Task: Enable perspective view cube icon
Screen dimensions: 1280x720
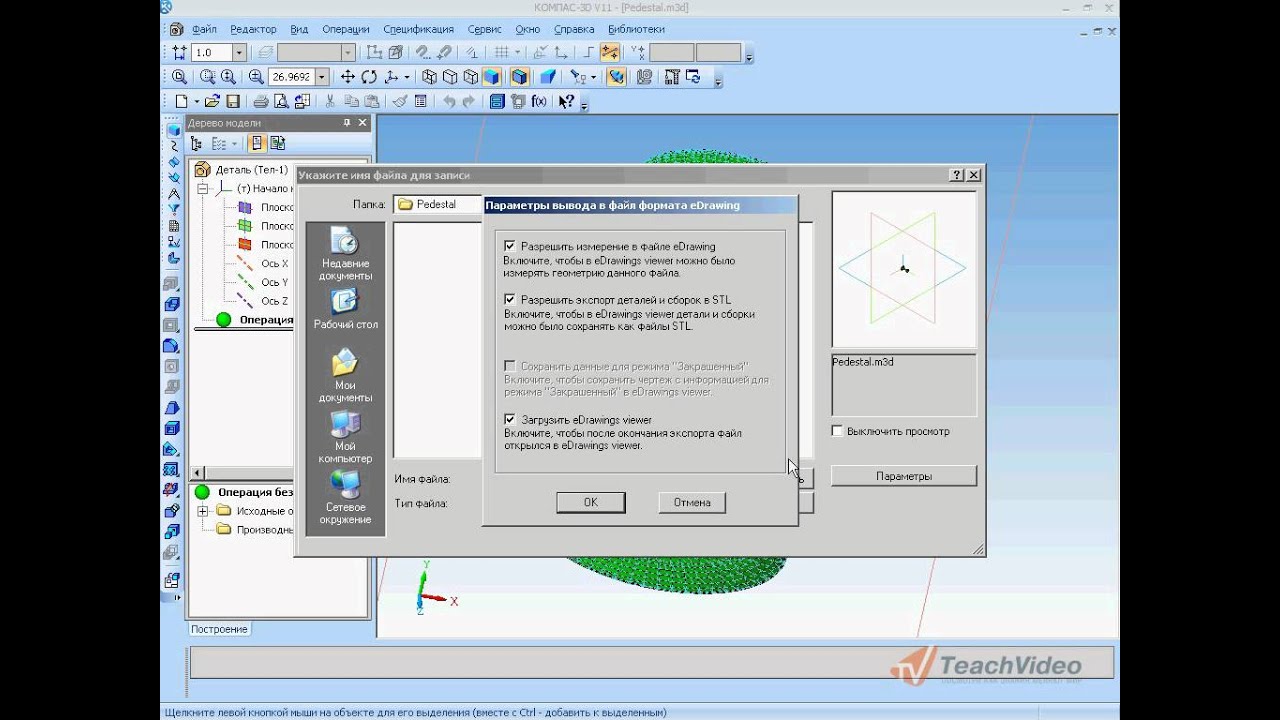Action: 548,77
